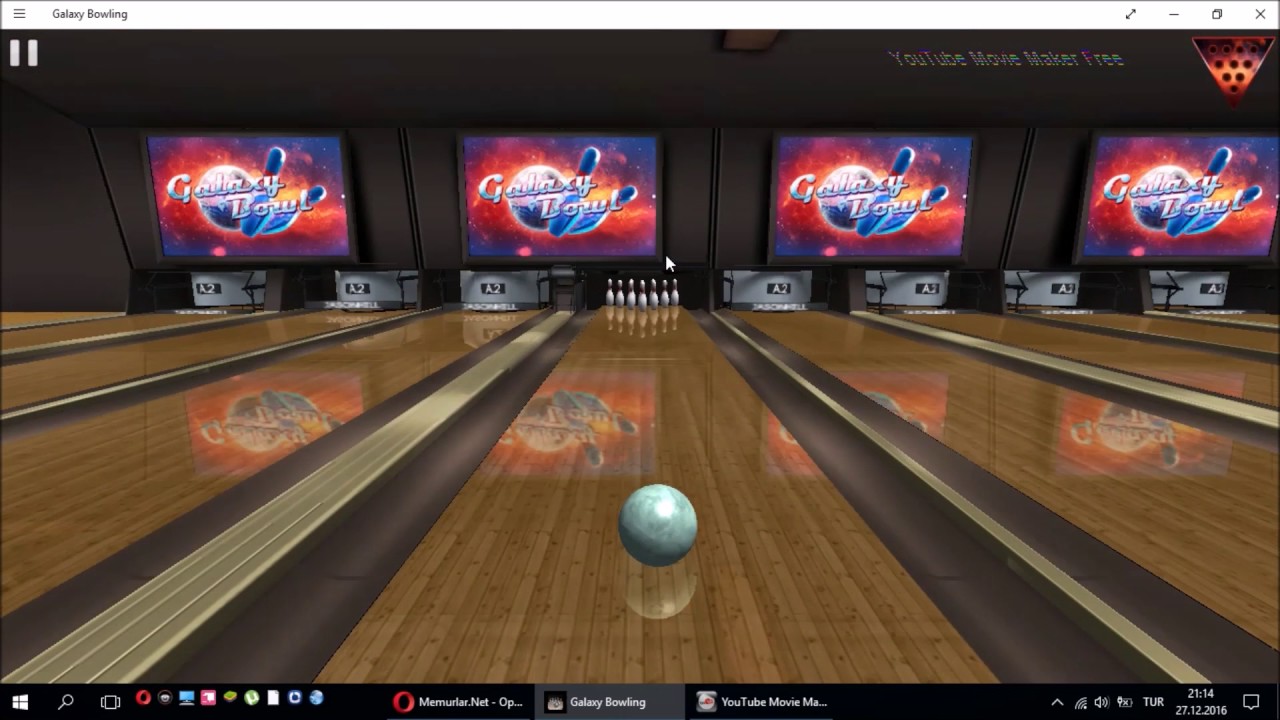Restore down the Galaxy Bowling window
The height and width of the screenshot is (720, 1280).
coord(1217,14)
